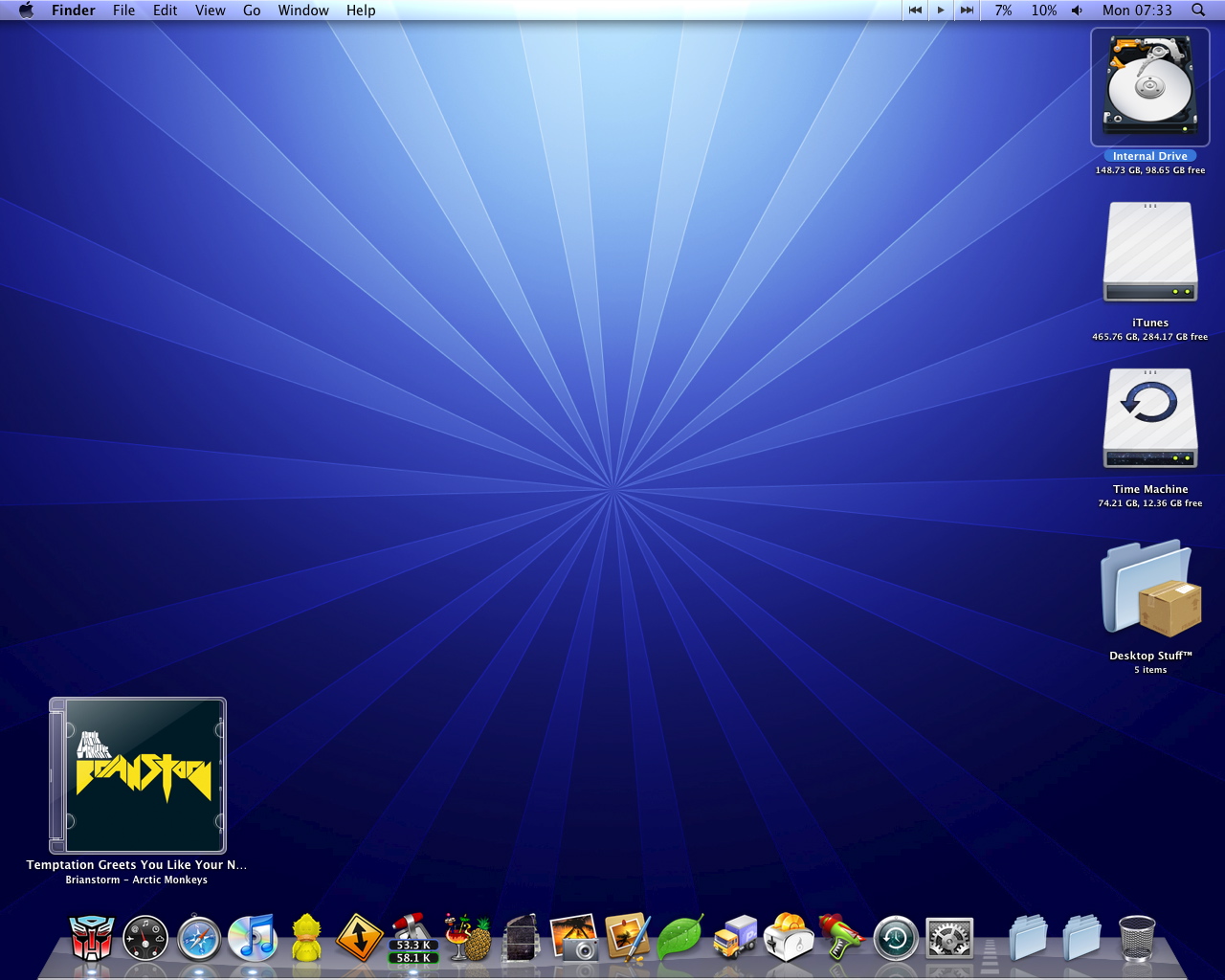Click the 7% status indicator

click(1003, 10)
